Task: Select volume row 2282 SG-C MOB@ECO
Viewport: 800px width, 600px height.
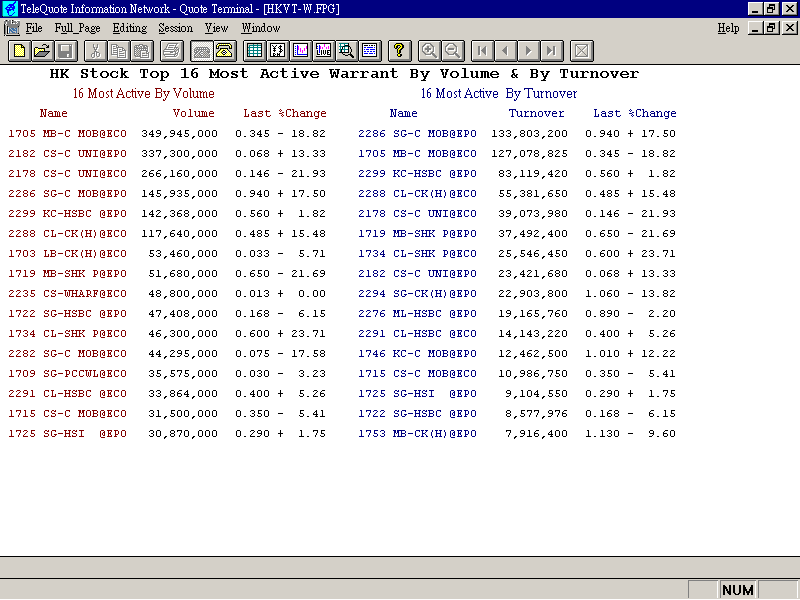Action: tap(167, 354)
